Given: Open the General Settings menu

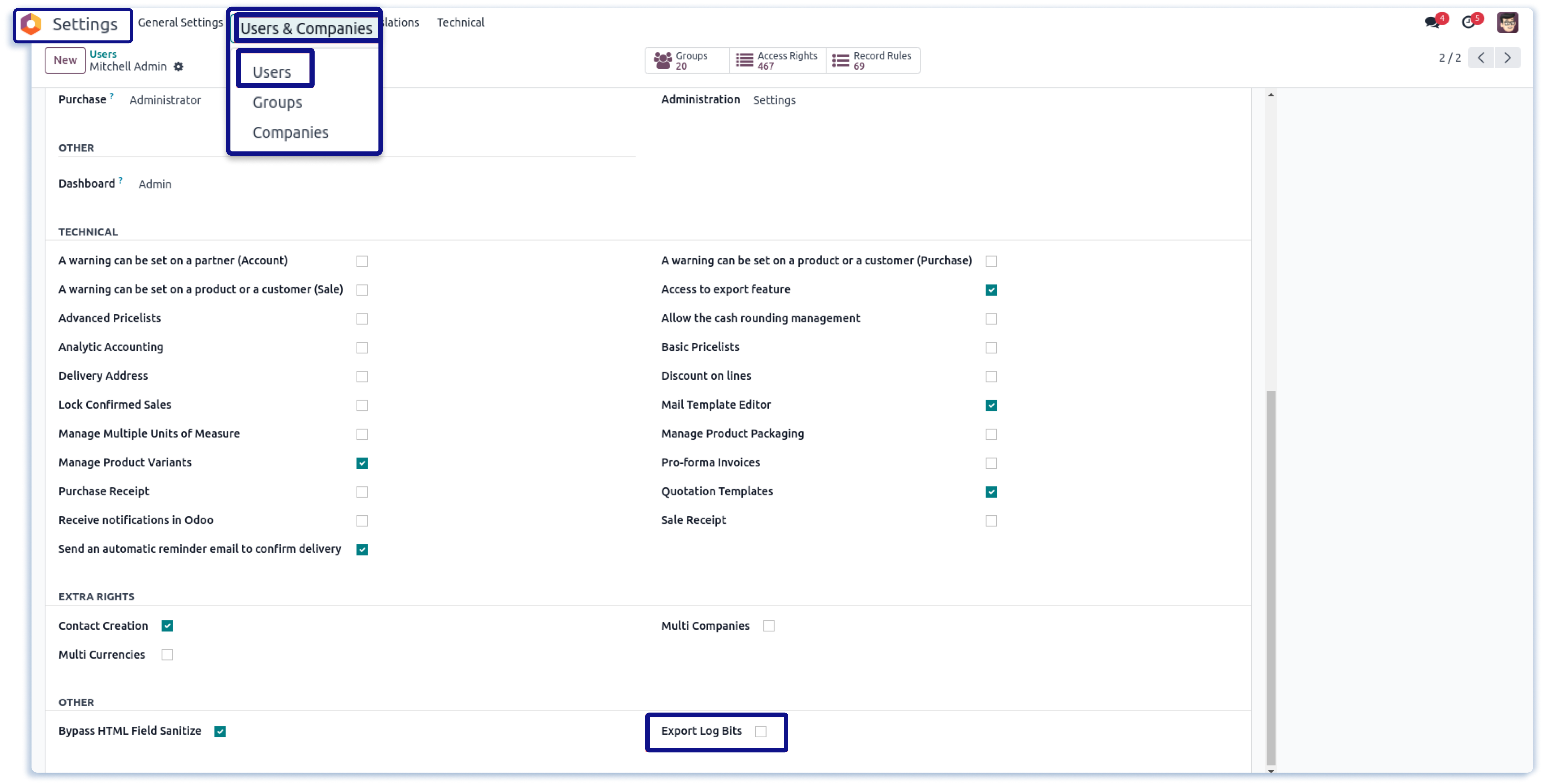Looking at the screenshot, I should tap(180, 23).
